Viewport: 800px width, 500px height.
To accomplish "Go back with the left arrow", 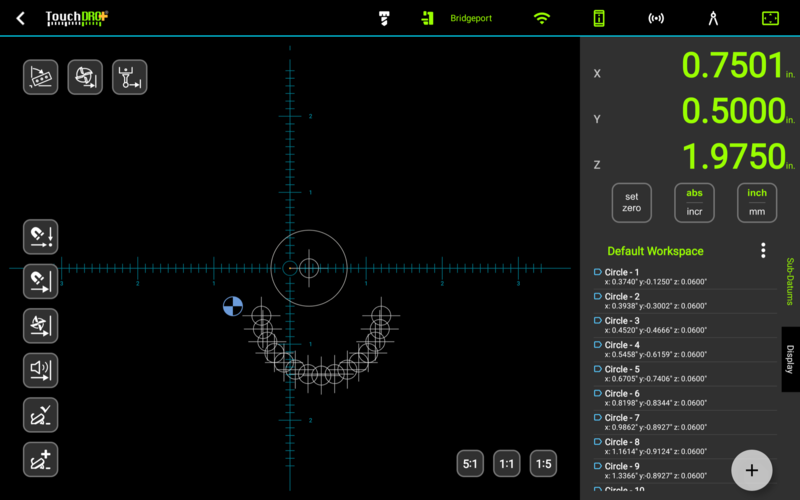I will [x=20, y=19].
